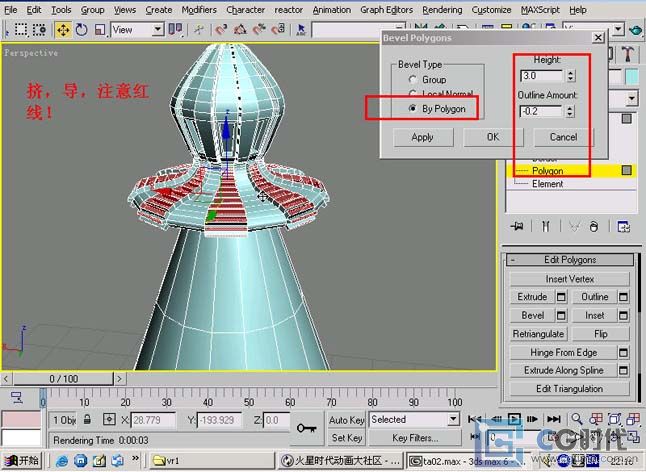This screenshot has height=472, width=646.
Task: Click the Hinge From Edge button
Action: (564, 353)
